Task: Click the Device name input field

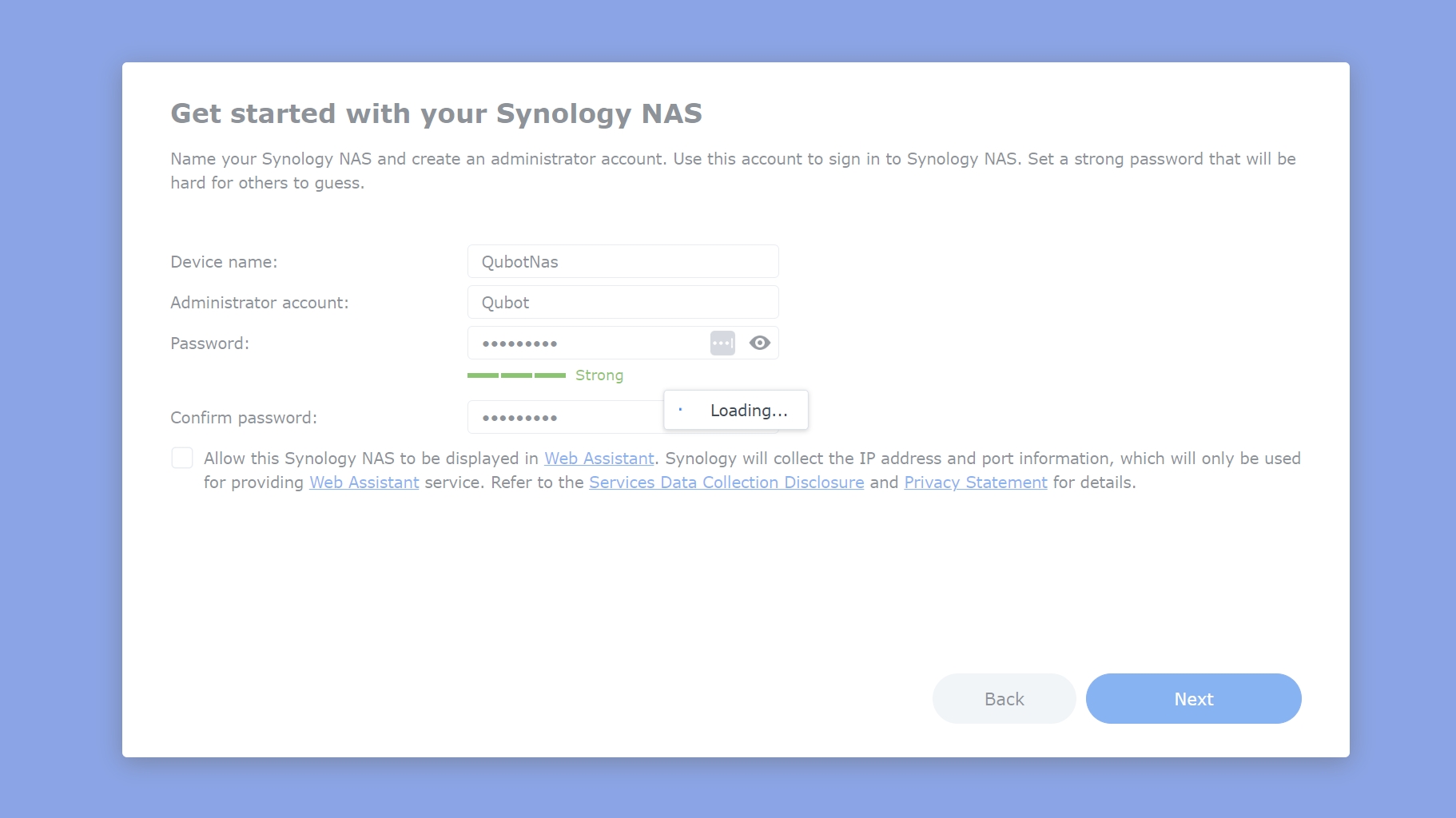Action: [x=623, y=261]
